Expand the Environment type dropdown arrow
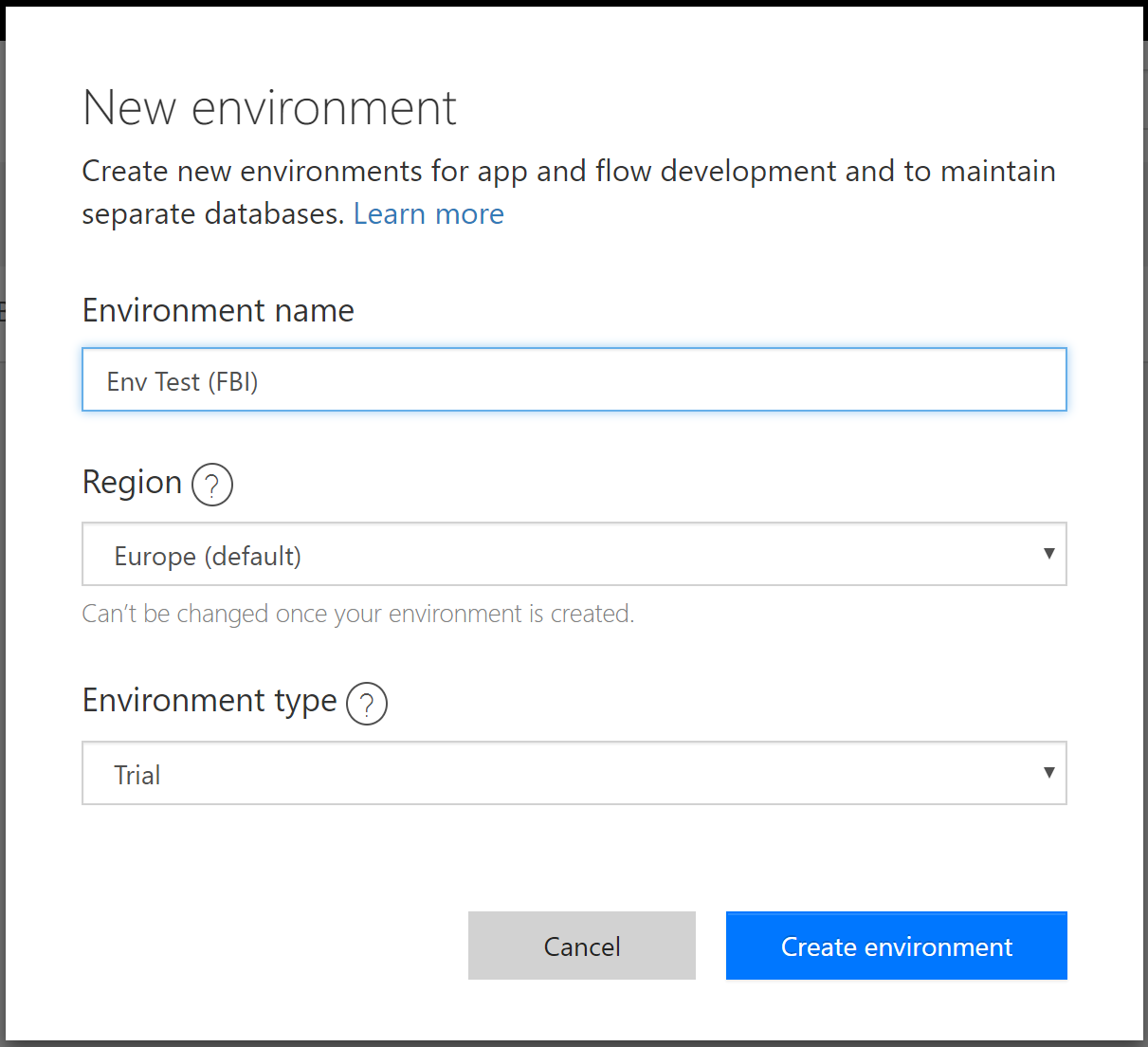This screenshot has width=1148, height=1047. [x=1048, y=773]
